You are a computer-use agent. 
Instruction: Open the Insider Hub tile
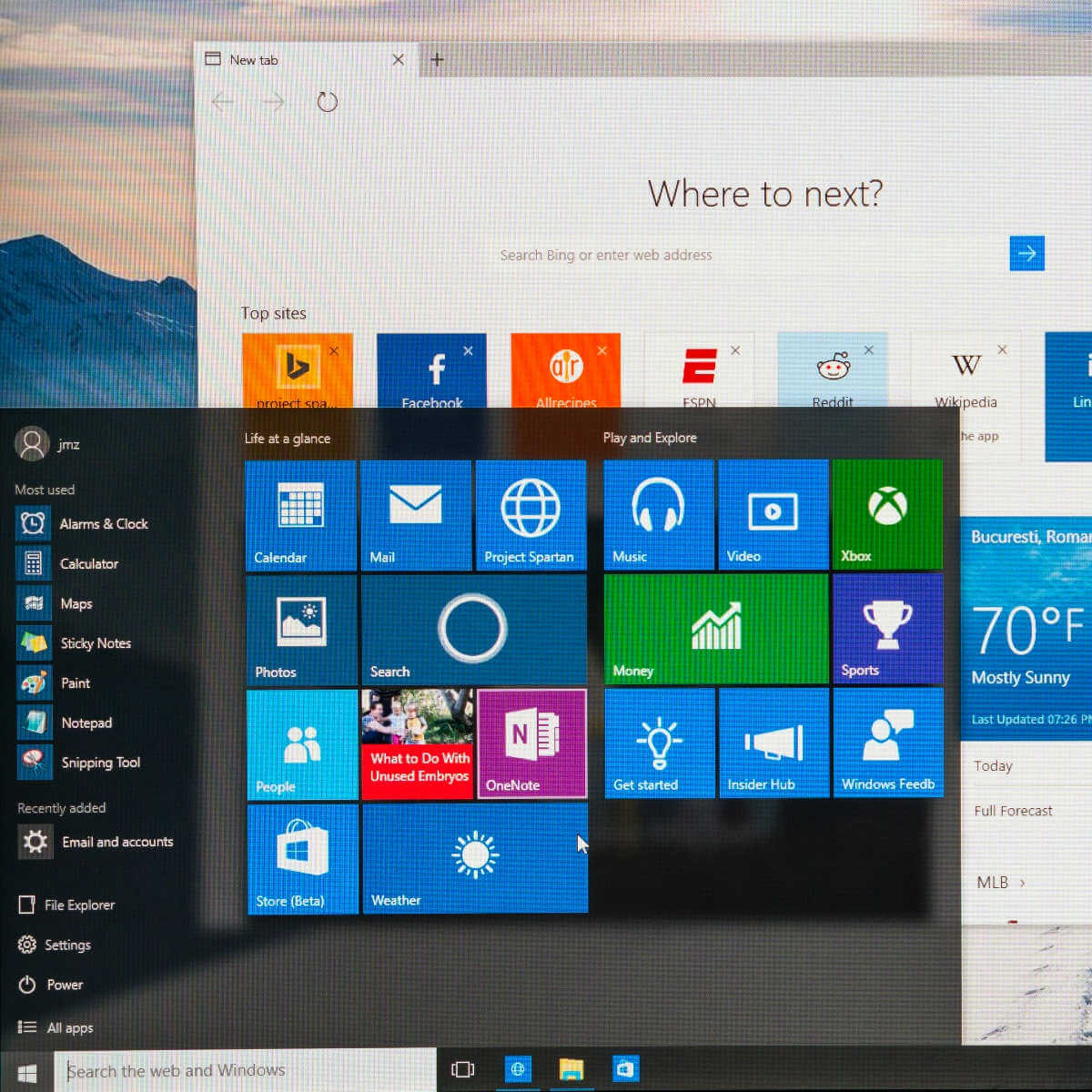coord(774,743)
